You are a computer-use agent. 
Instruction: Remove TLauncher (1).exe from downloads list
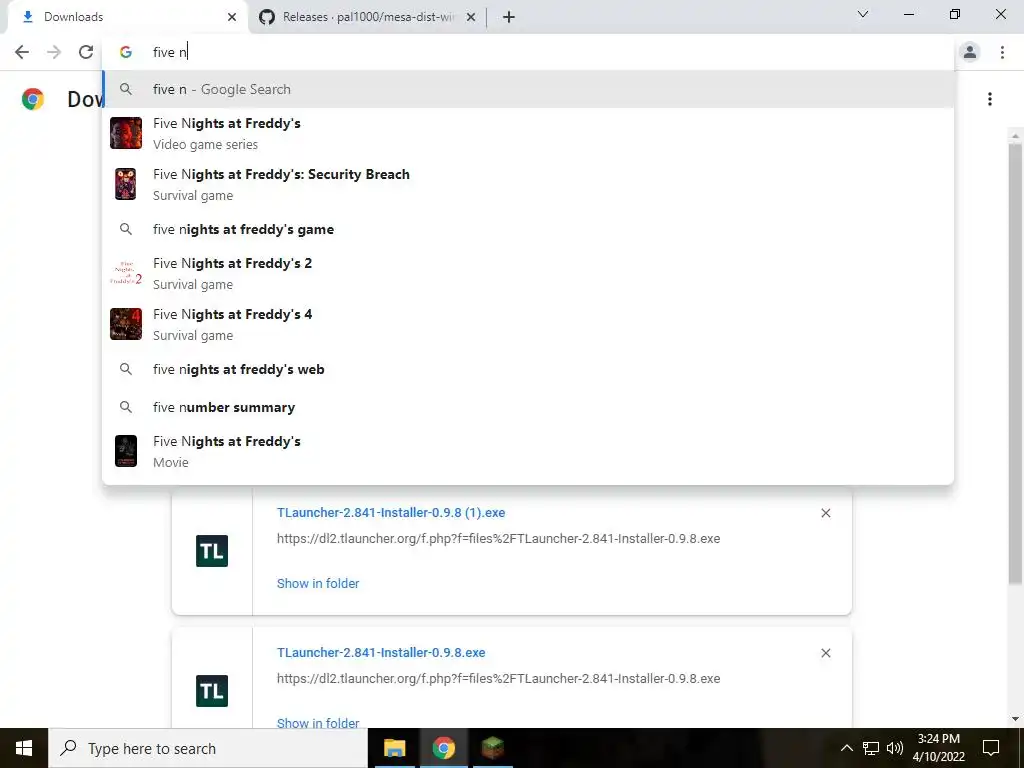pos(825,513)
